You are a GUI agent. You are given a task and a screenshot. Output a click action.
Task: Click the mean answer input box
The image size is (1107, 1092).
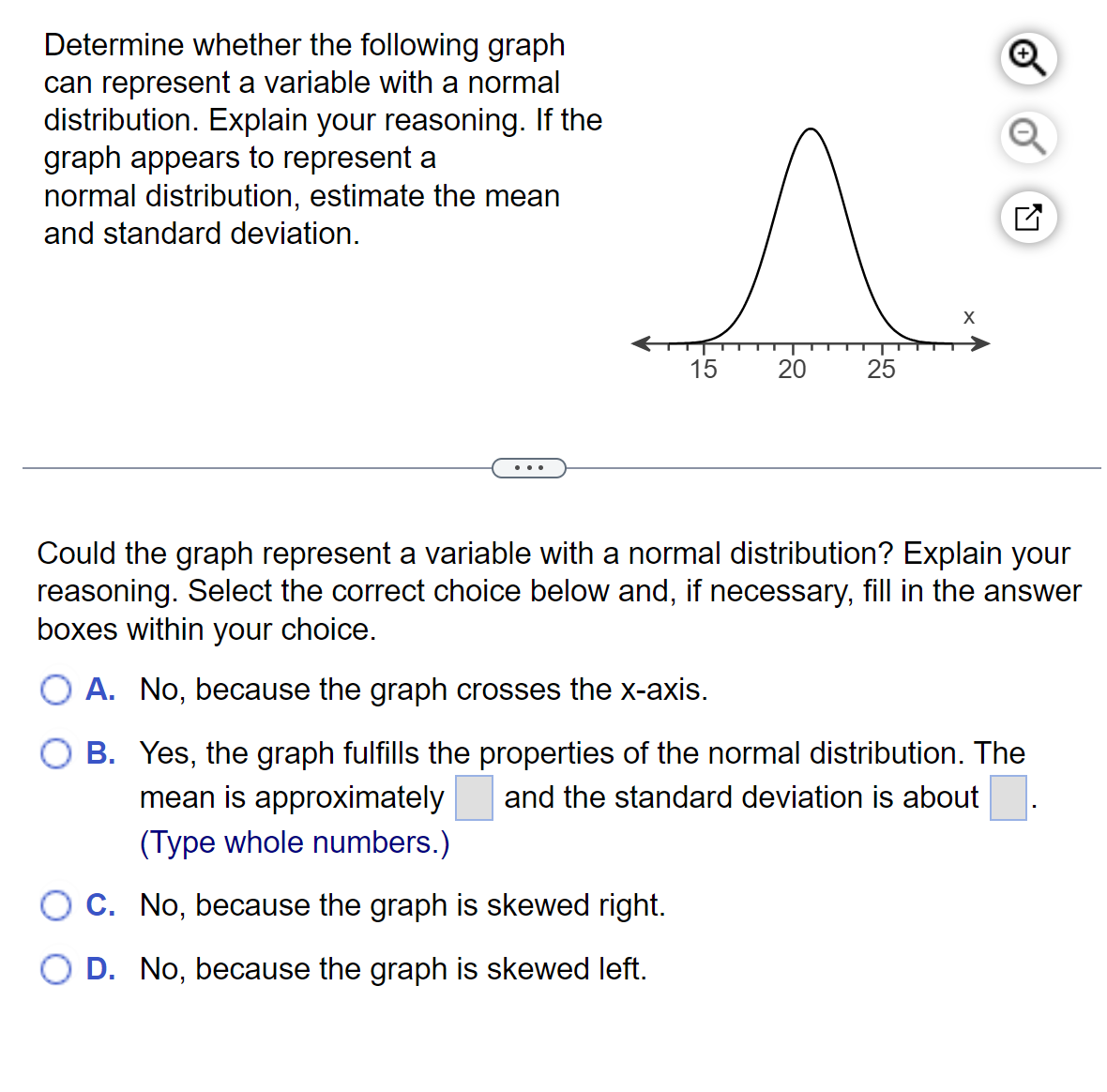pos(474,798)
